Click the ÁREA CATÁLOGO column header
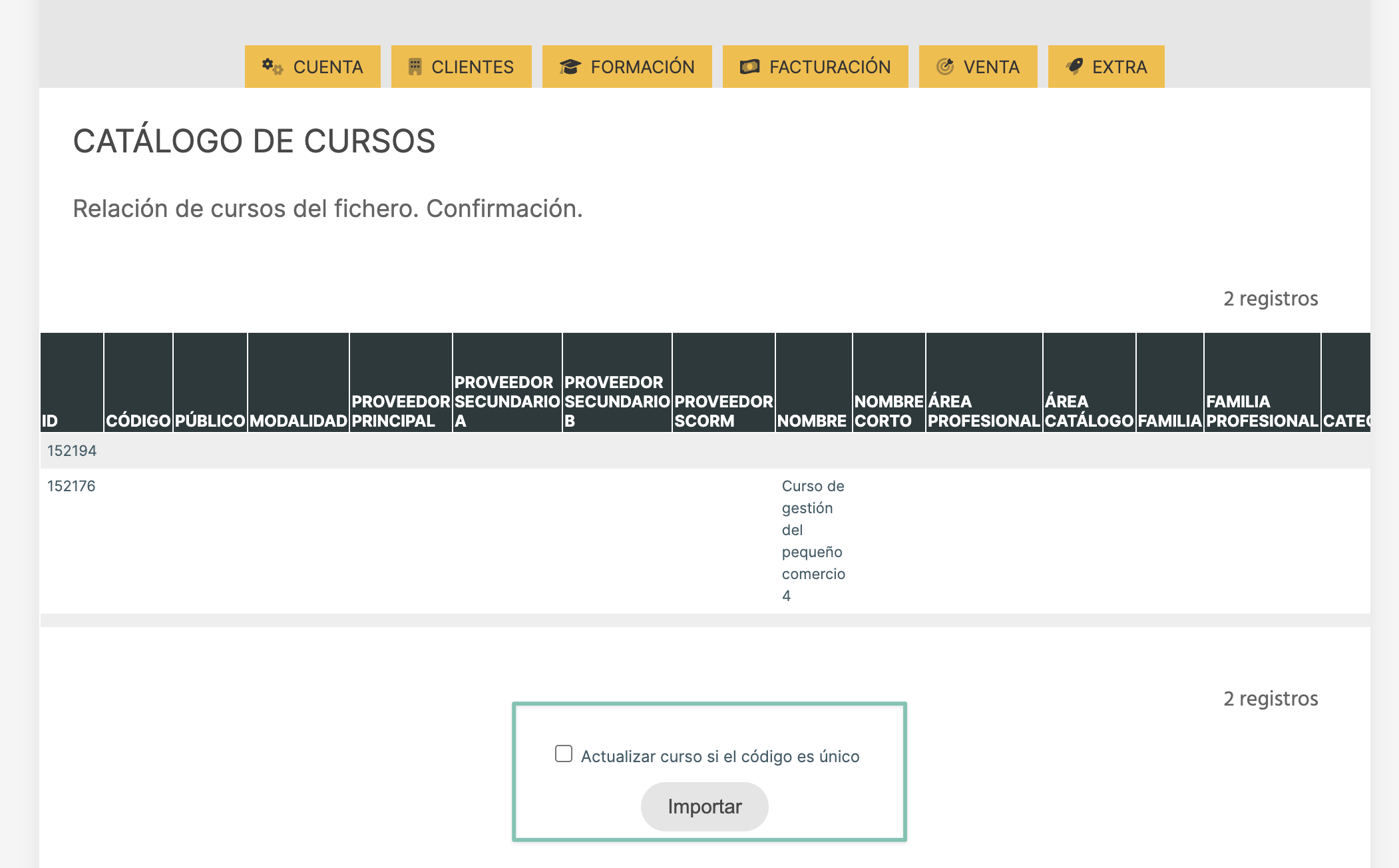Viewport: 1399px width, 868px height. [1089, 411]
